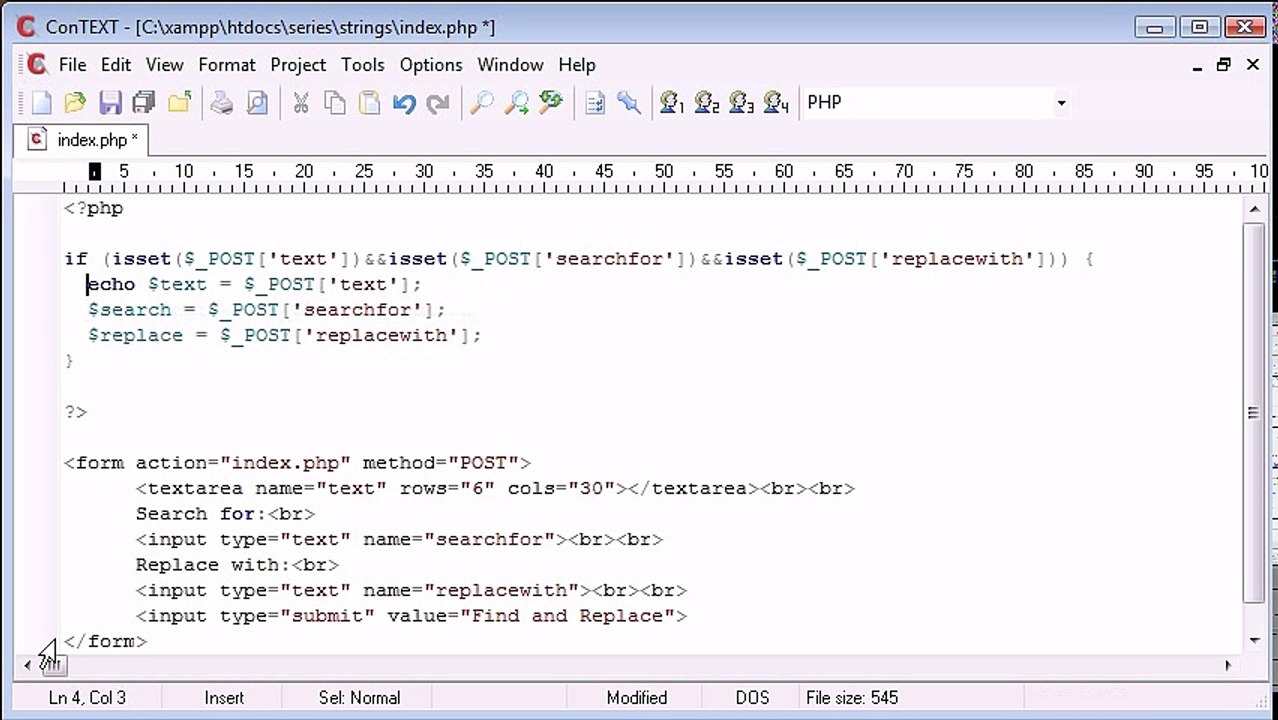
Task: Click the Close File toolbar icon
Action: point(179,102)
